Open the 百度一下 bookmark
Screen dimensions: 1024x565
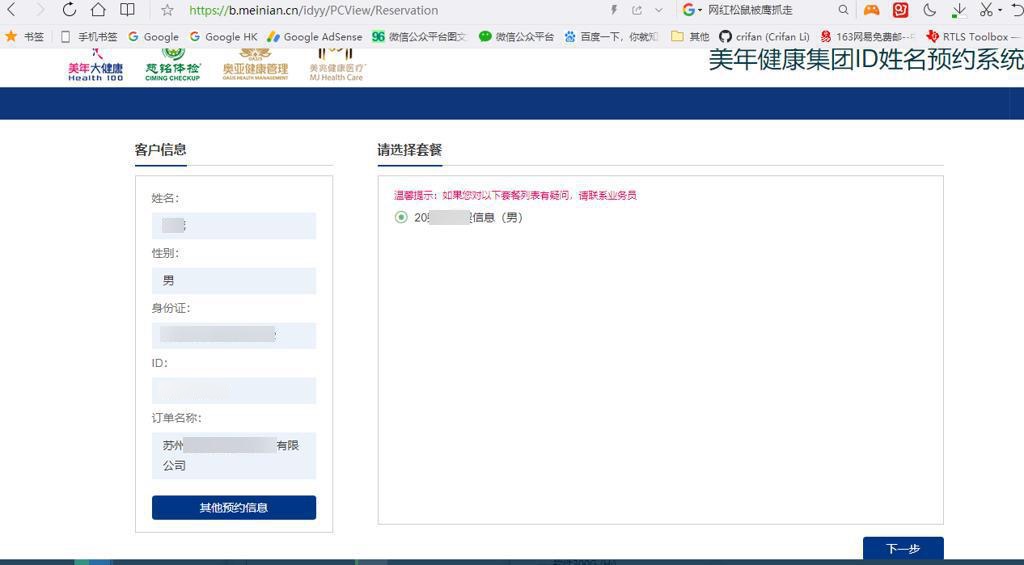(611, 37)
